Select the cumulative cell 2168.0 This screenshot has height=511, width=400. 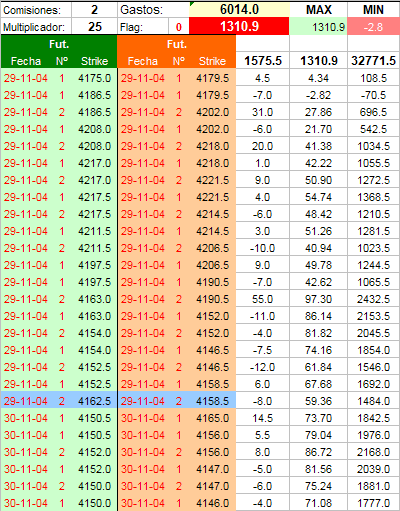pos(373,452)
